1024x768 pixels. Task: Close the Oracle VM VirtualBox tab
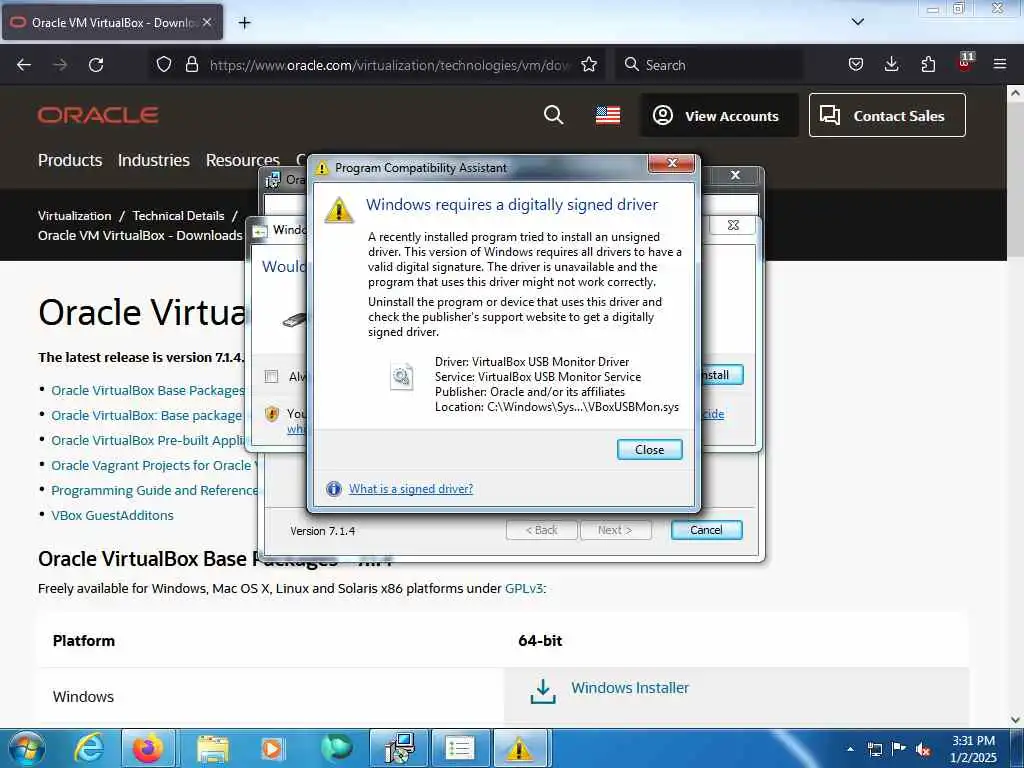pos(207,22)
